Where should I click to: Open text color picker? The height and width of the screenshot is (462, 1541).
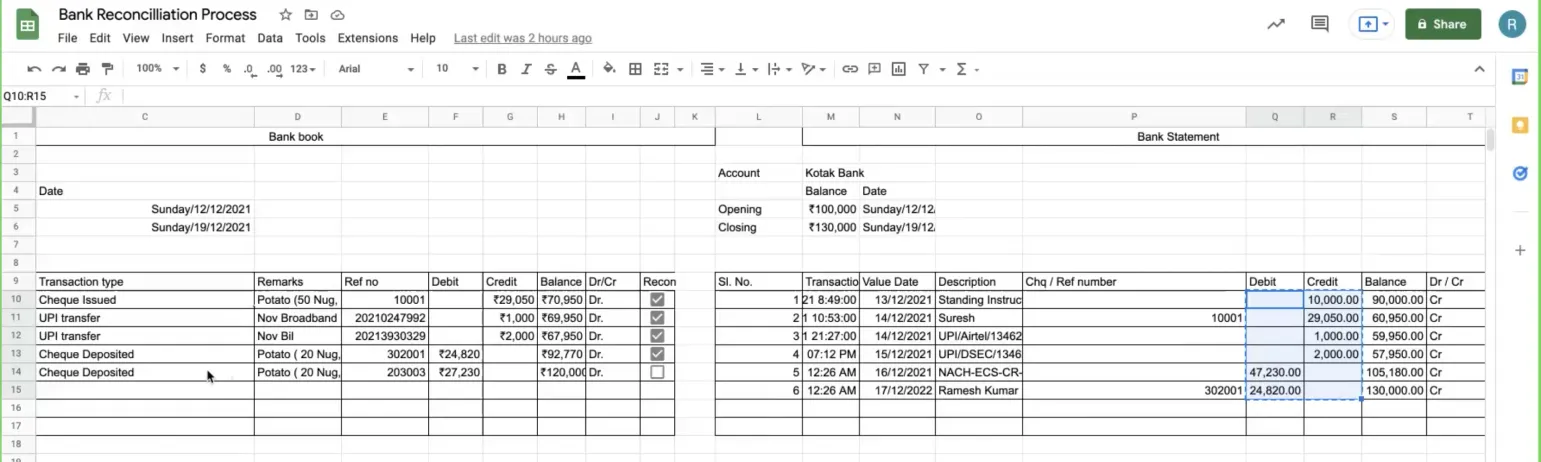point(576,69)
